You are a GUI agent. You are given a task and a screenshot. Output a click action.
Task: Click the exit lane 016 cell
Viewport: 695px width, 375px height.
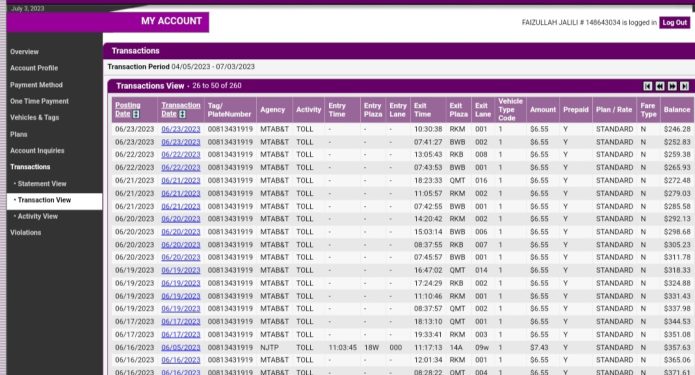point(481,180)
